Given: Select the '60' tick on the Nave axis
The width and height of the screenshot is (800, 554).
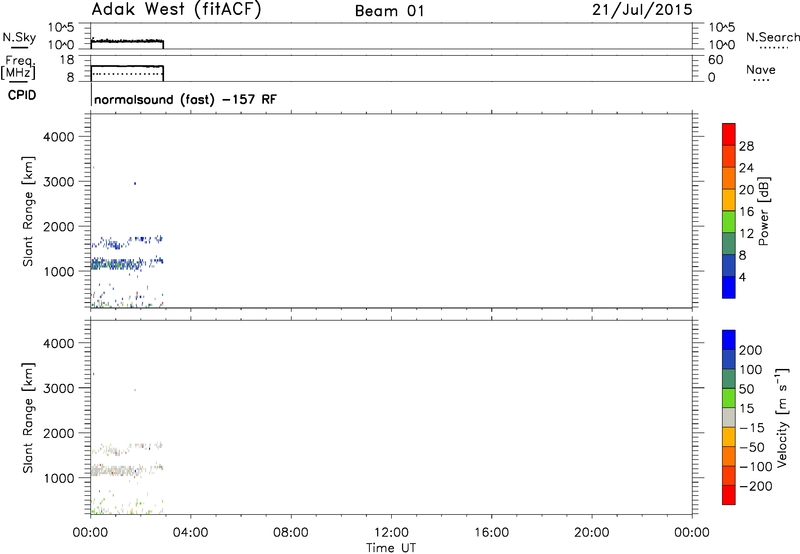Looking at the screenshot, I should [x=715, y=60].
